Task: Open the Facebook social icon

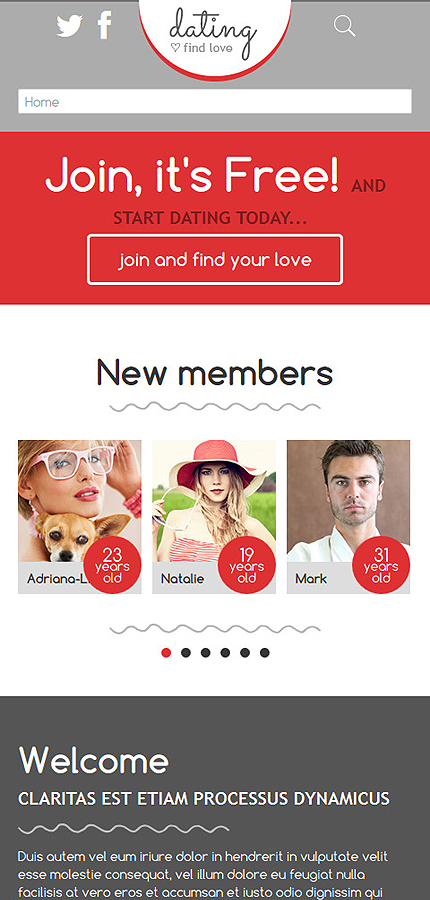Action: pyautogui.click(x=104, y=25)
